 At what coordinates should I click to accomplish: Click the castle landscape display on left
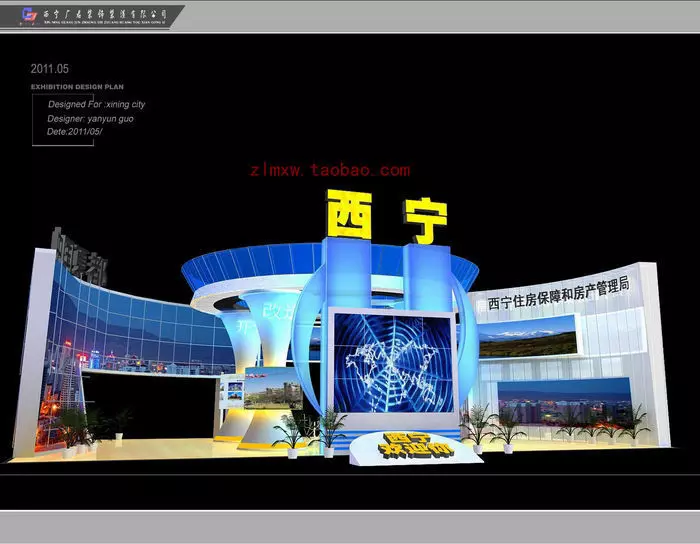273,388
